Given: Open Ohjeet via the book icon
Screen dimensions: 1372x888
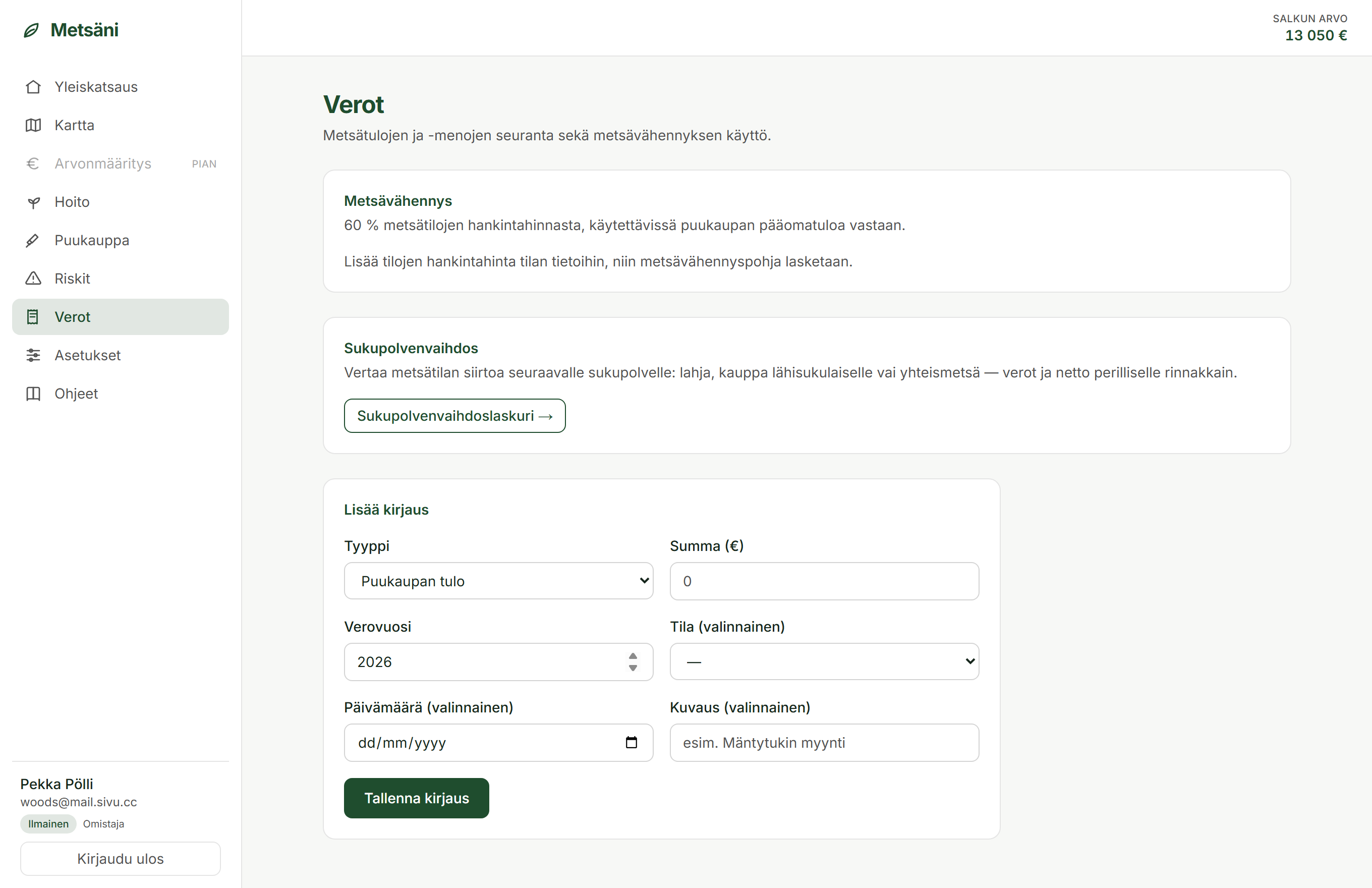Looking at the screenshot, I should click(x=33, y=394).
